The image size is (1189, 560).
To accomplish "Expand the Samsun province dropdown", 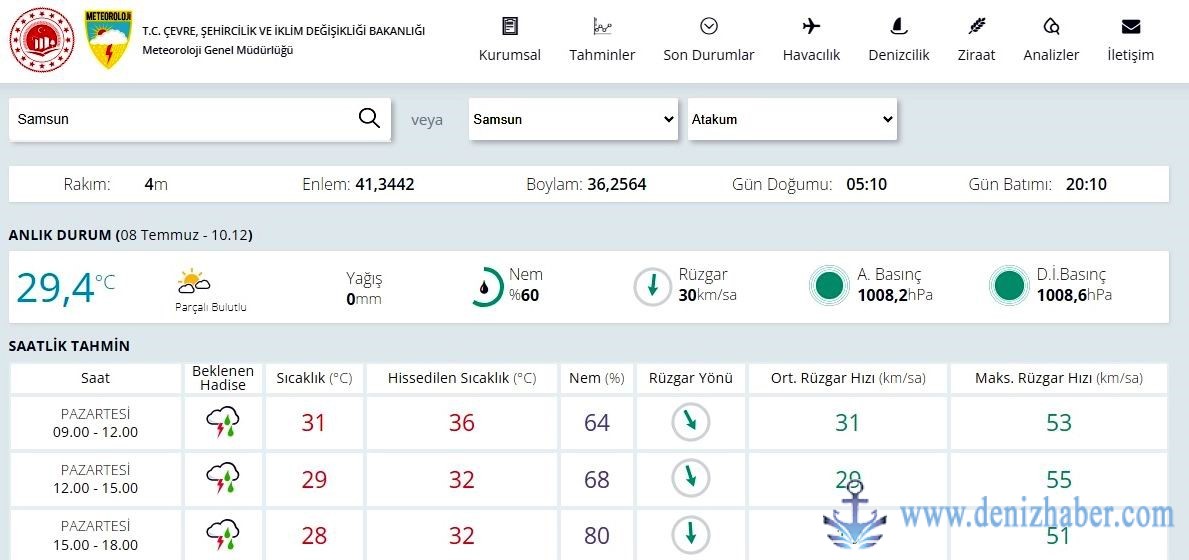I will [574, 119].
